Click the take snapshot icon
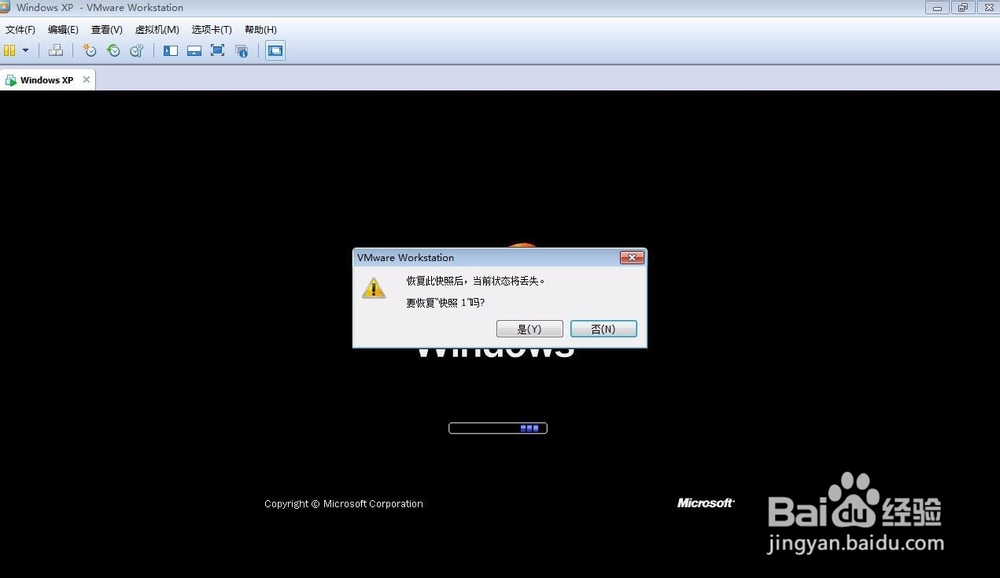Image resolution: width=1000 pixels, height=578 pixels. tap(90, 50)
